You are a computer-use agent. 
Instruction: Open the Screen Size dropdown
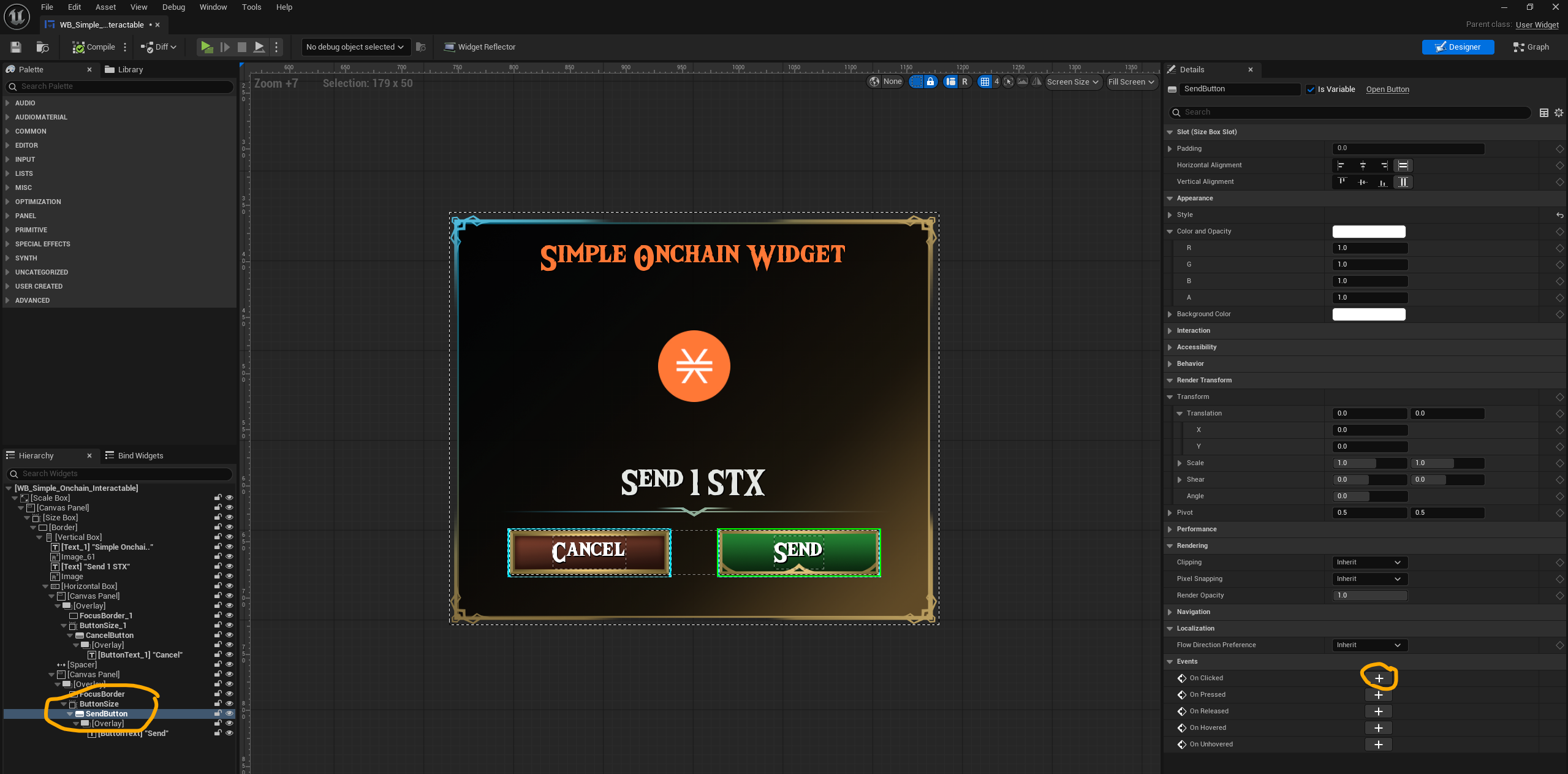pos(1072,82)
